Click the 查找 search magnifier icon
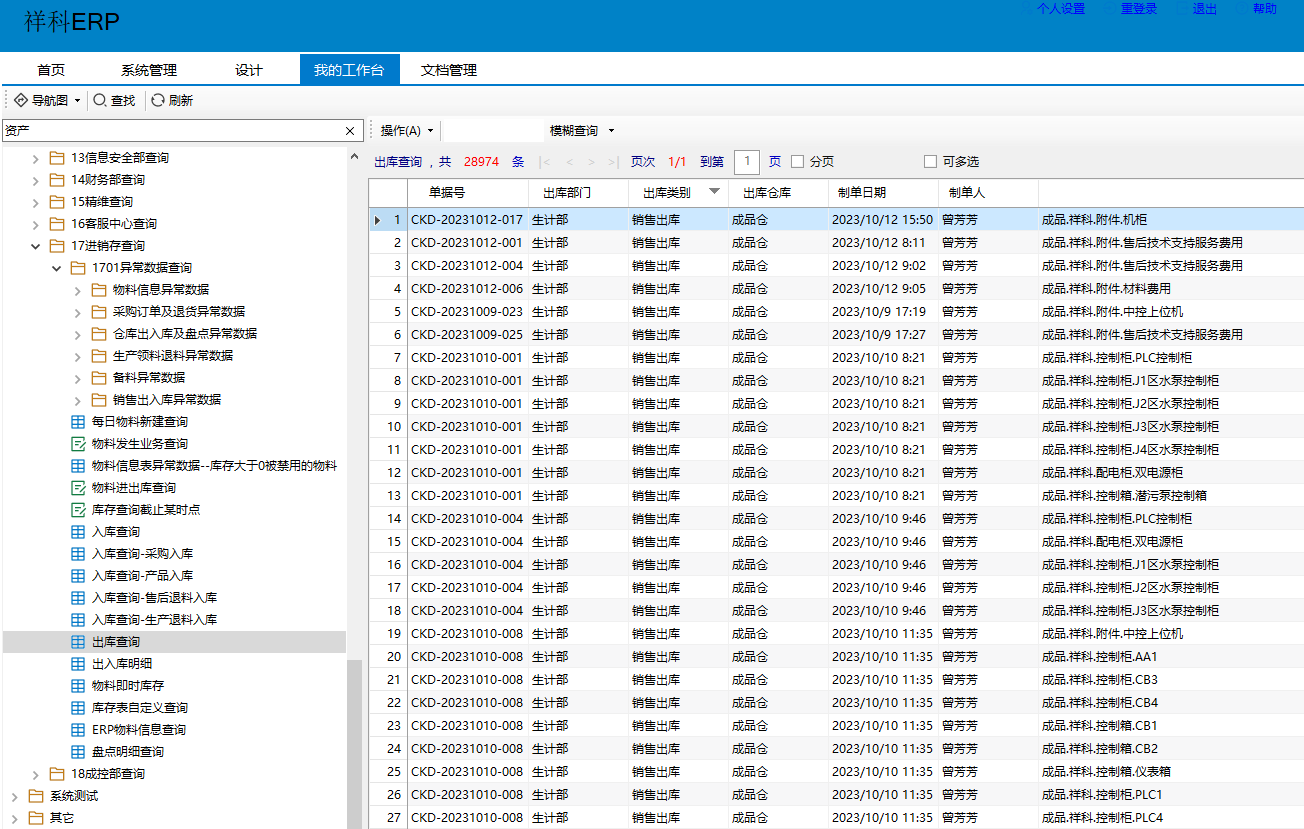1304x829 pixels. click(99, 100)
